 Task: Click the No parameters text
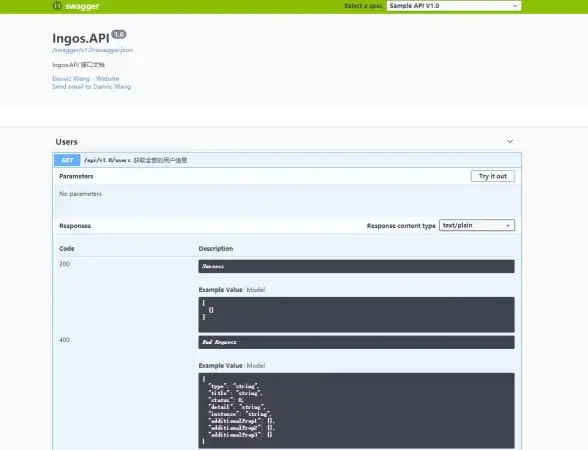coord(80,194)
